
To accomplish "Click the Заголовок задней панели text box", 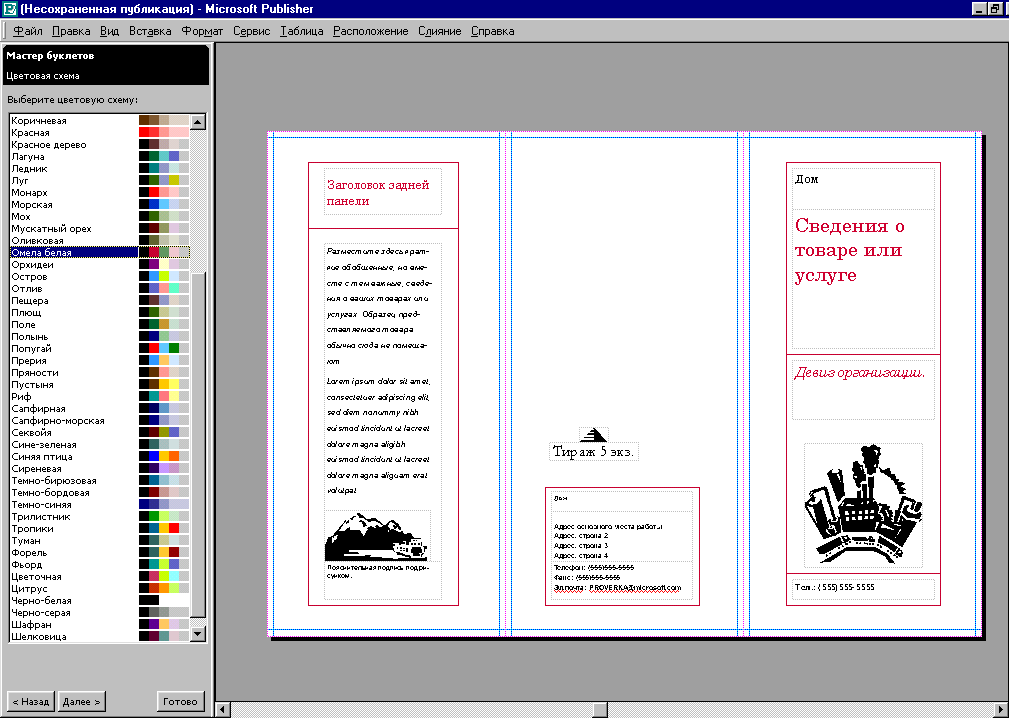I will (382, 194).
